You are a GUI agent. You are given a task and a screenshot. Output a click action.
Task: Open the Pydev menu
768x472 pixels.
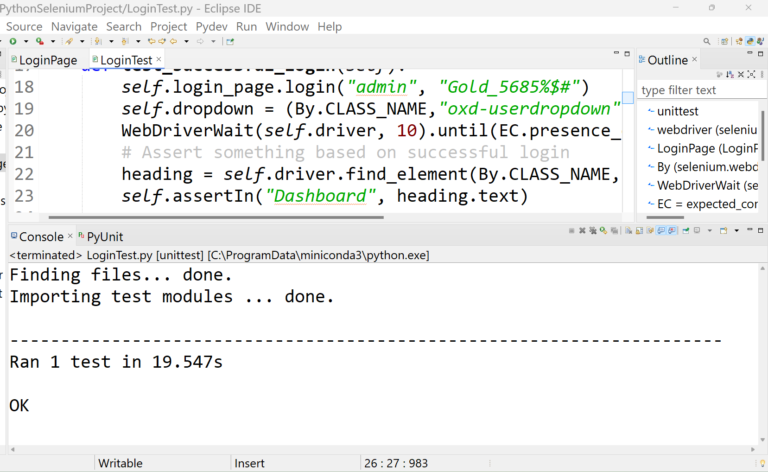click(x=211, y=26)
